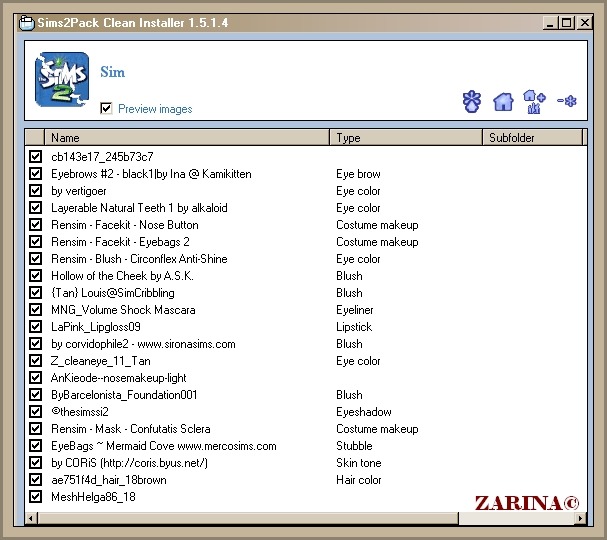The height and width of the screenshot is (540, 607).
Task: Click horizontal scrollbar left arrow
Action: tap(31, 518)
